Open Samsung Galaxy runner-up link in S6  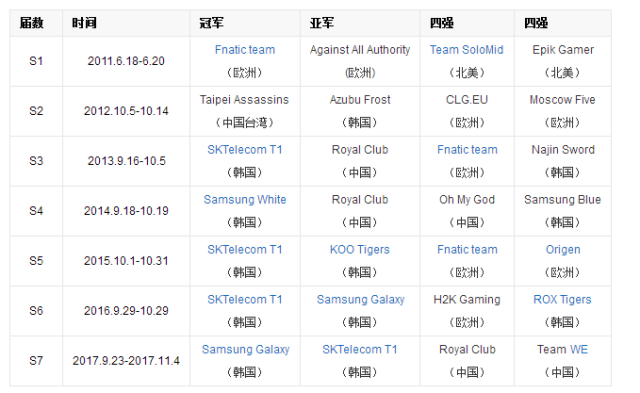pyautogui.click(x=360, y=300)
